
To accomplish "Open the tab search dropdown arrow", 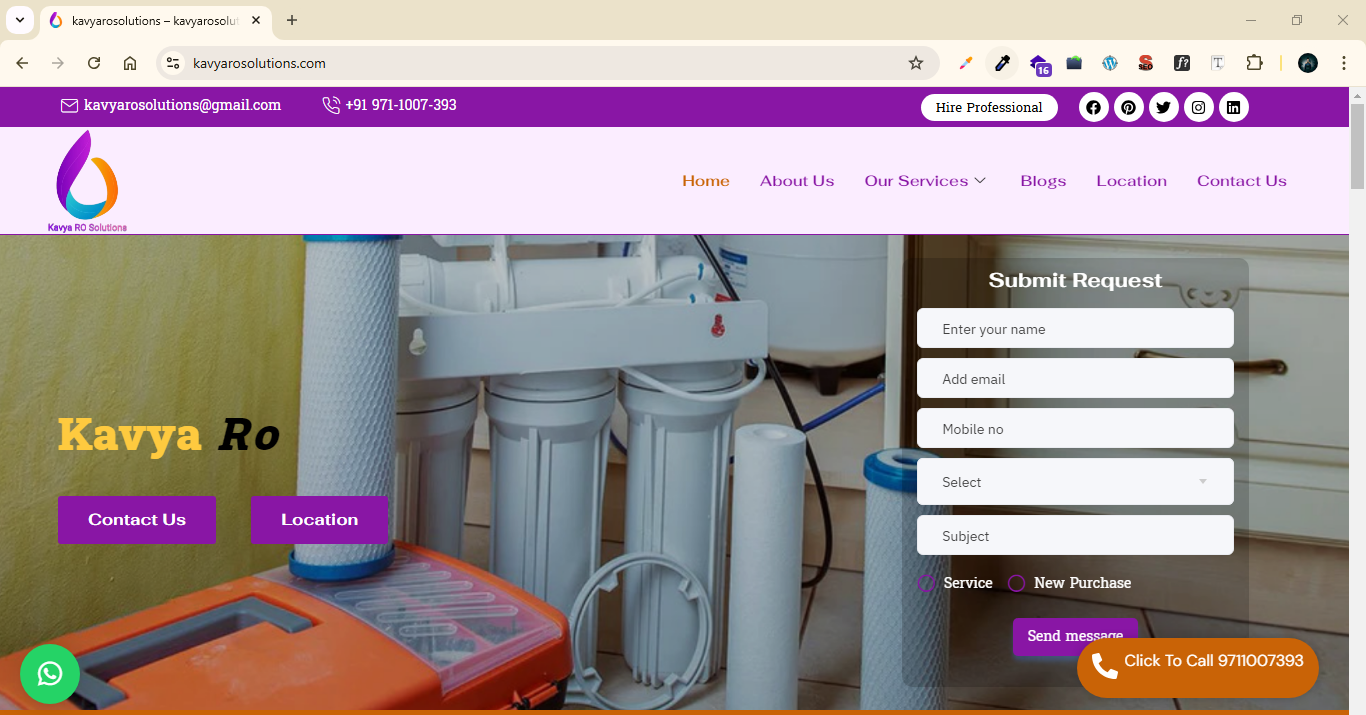I will pos(19,20).
